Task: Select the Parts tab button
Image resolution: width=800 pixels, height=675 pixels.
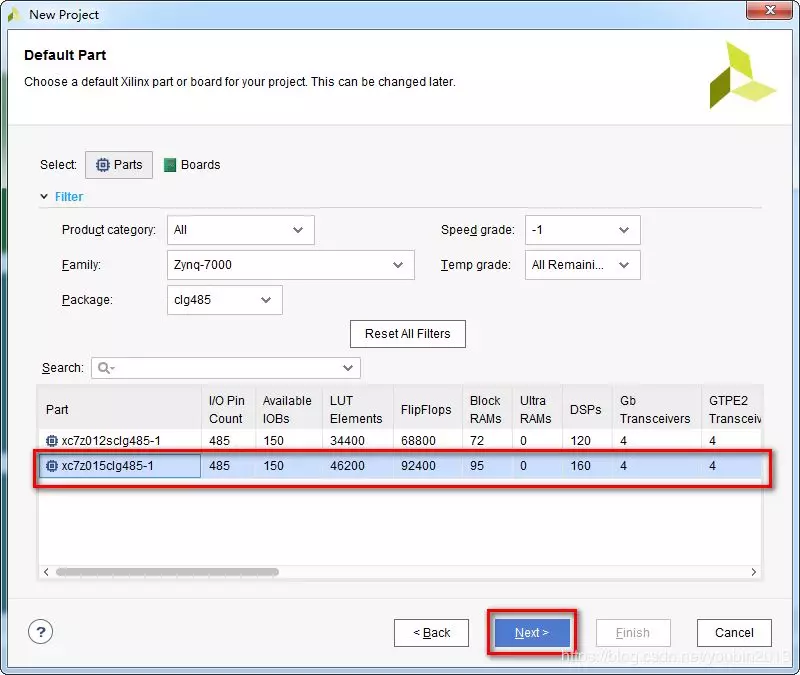Action: click(x=119, y=165)
